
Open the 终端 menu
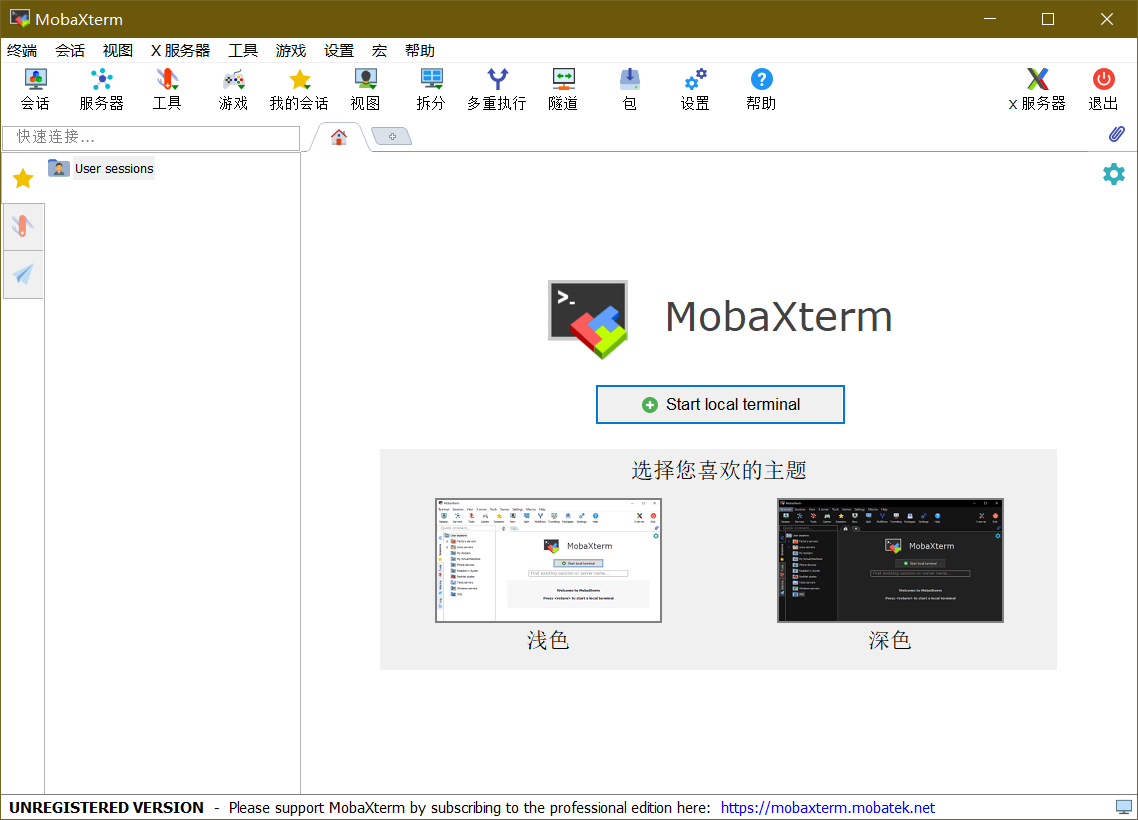(x=22, y=51)
